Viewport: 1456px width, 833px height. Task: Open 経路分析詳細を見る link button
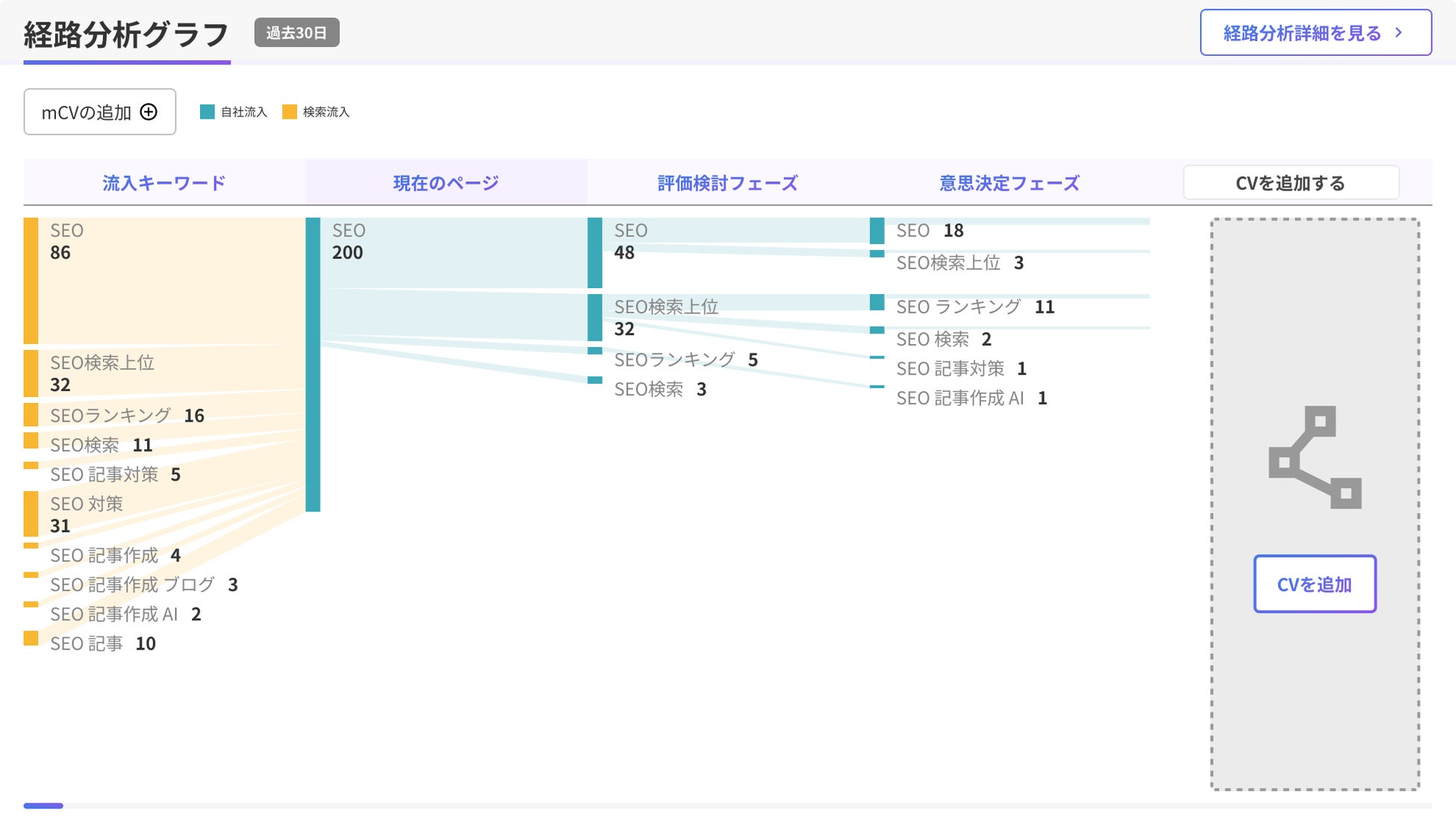coord(1315,33)
